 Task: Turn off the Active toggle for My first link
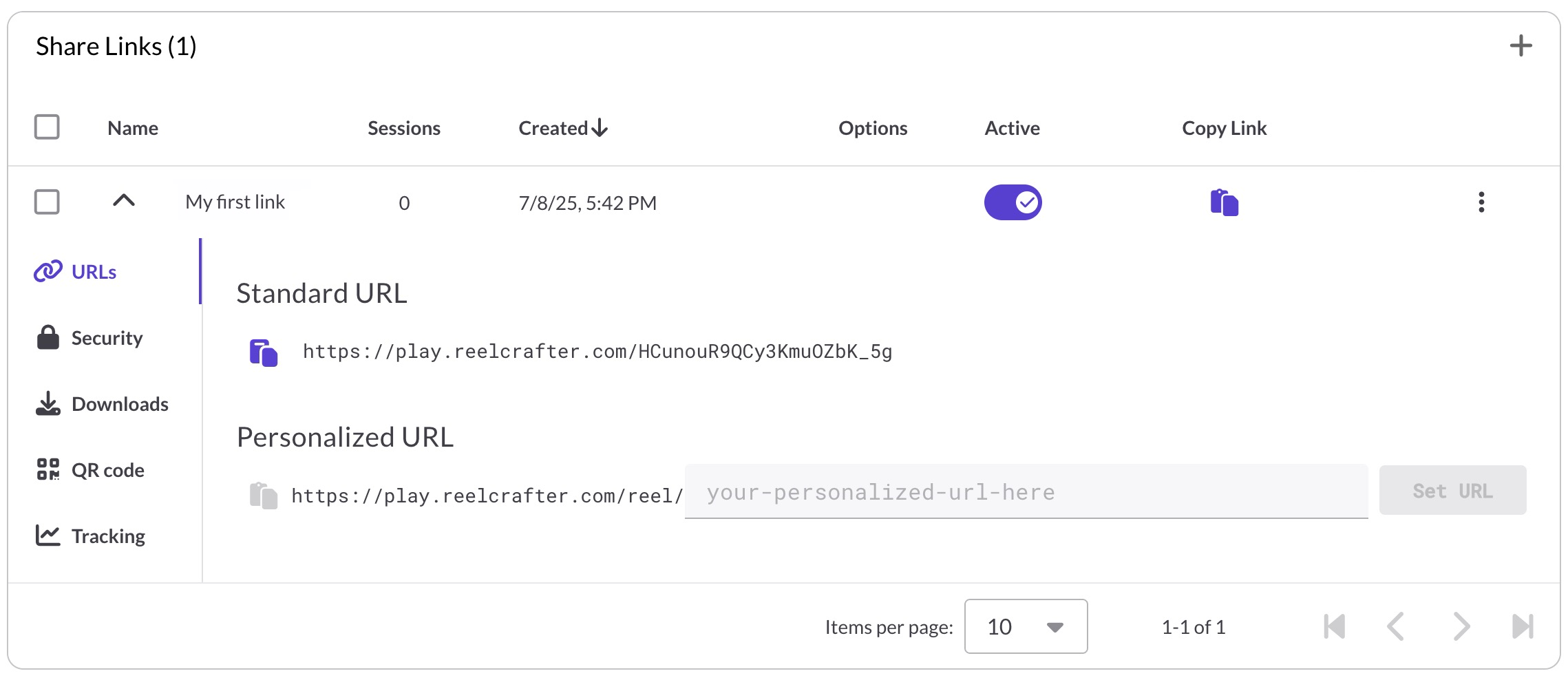[x=1013, y=202]
